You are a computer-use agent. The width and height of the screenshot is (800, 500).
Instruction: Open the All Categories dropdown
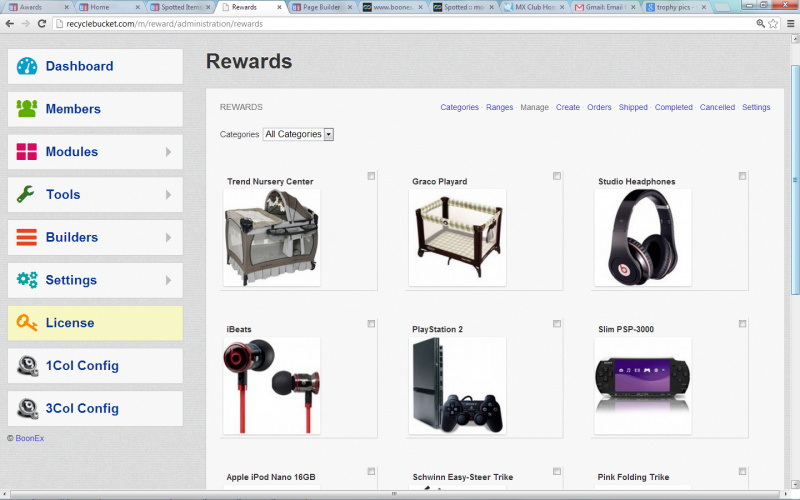(x=298, y=134)
